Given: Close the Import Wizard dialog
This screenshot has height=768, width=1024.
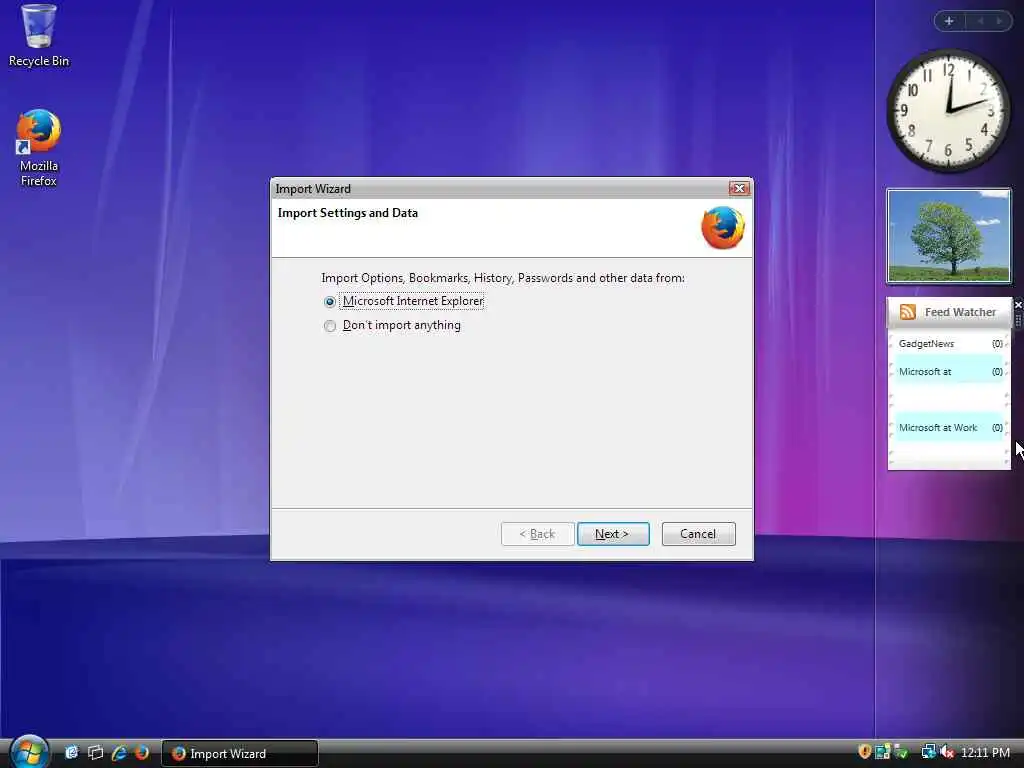Looking at the screenshot, I should point(739,188).
